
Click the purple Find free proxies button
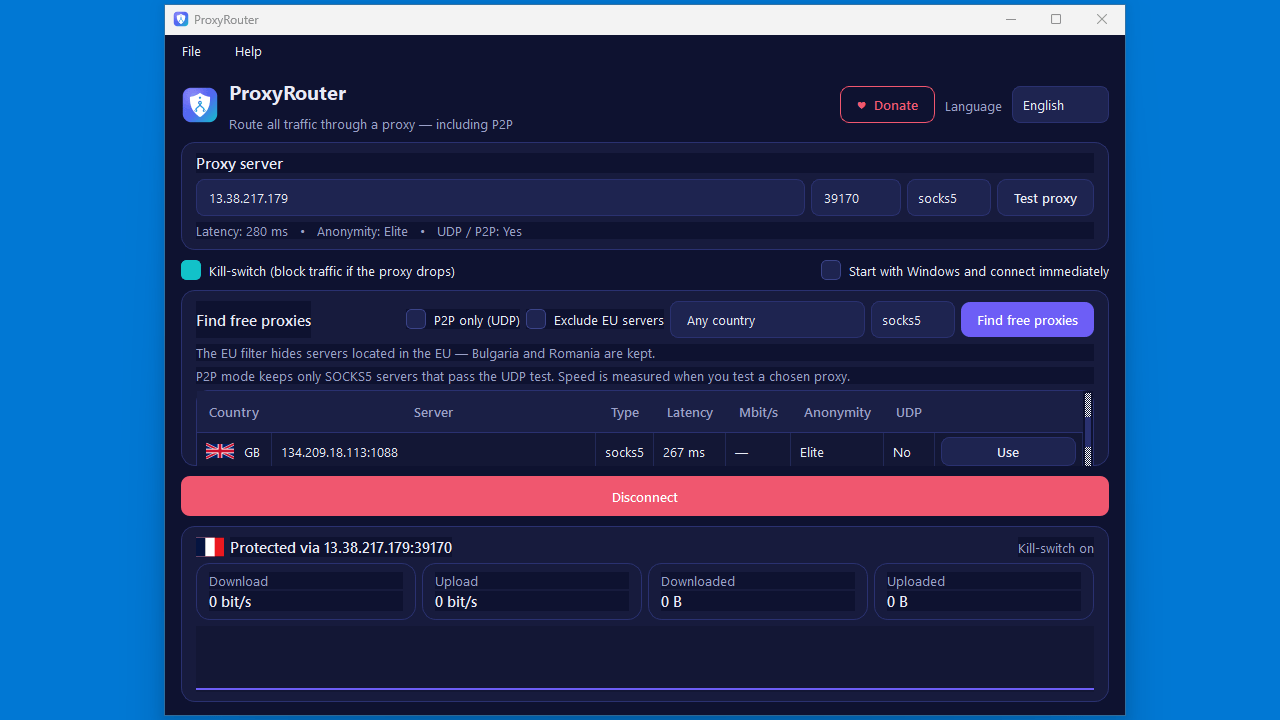click(1027, 320)
